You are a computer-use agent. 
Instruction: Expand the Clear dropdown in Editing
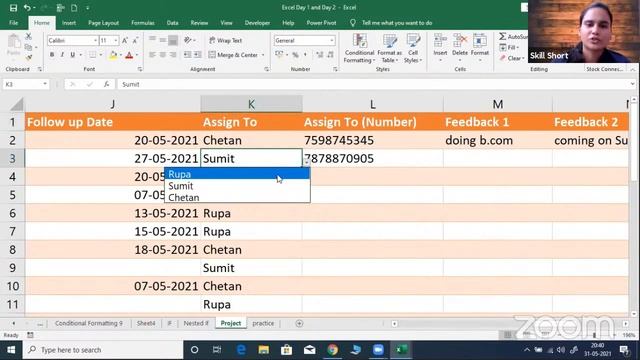[523, 58]
